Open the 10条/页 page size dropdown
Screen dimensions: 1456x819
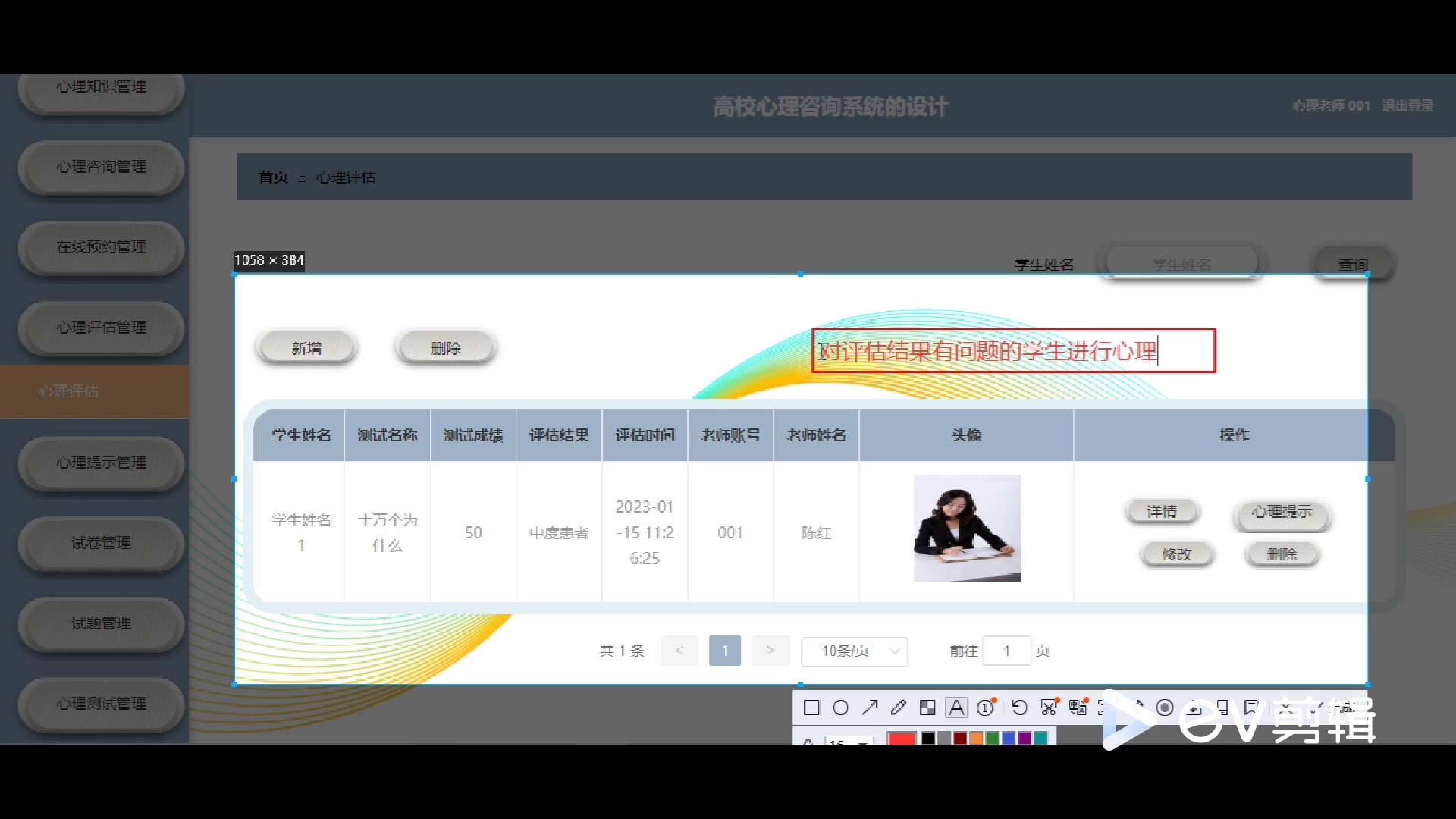(x=855, y=651)
